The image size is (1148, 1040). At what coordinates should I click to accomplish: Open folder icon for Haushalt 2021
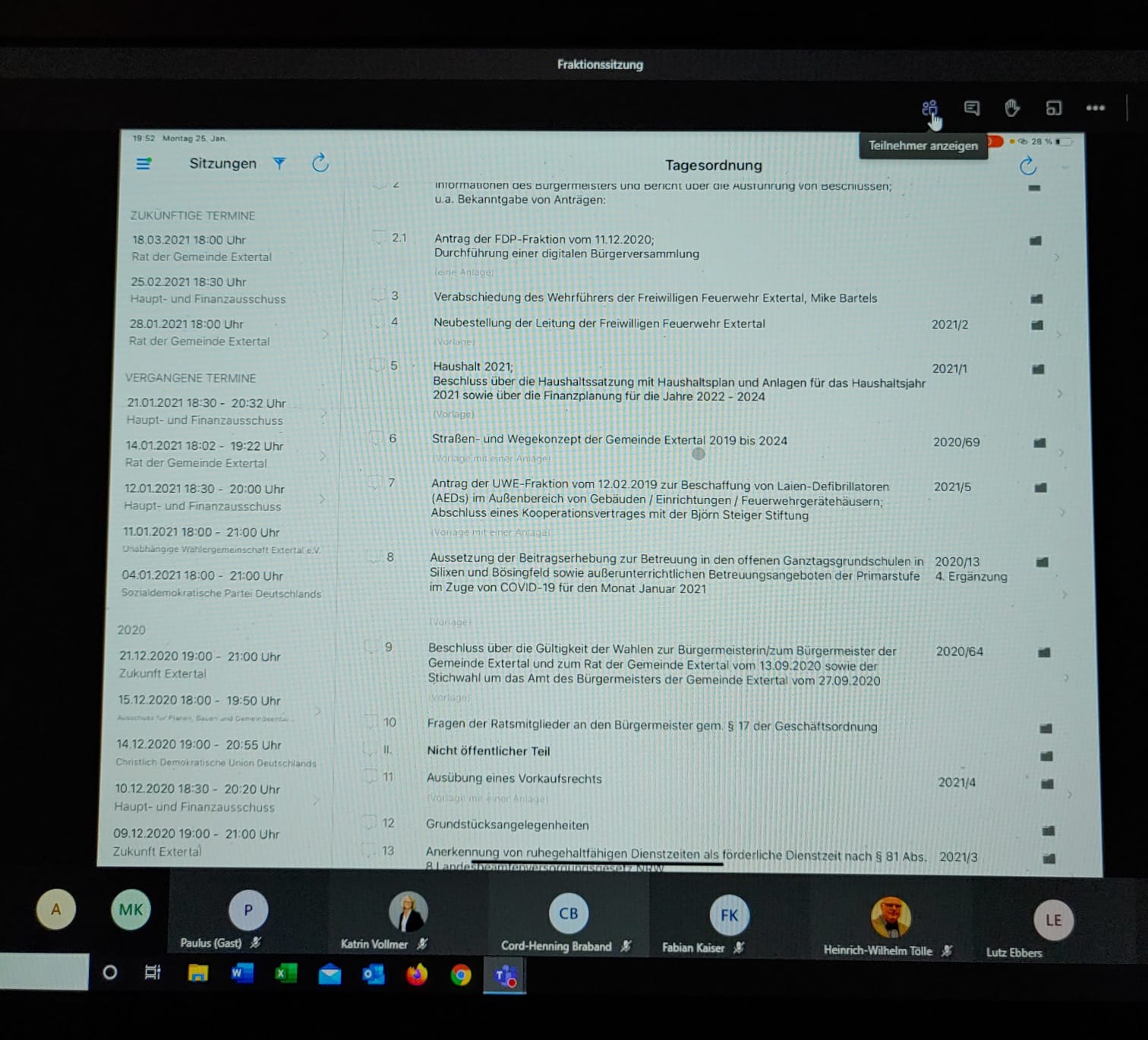pos(1038,369)
